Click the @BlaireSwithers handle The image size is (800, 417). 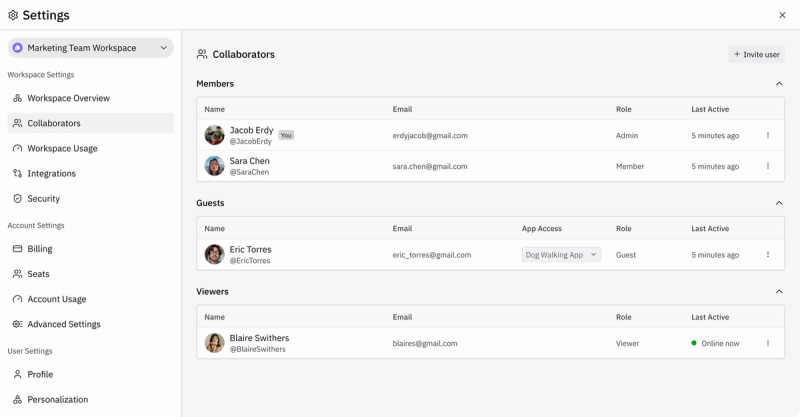pos(258,349)
